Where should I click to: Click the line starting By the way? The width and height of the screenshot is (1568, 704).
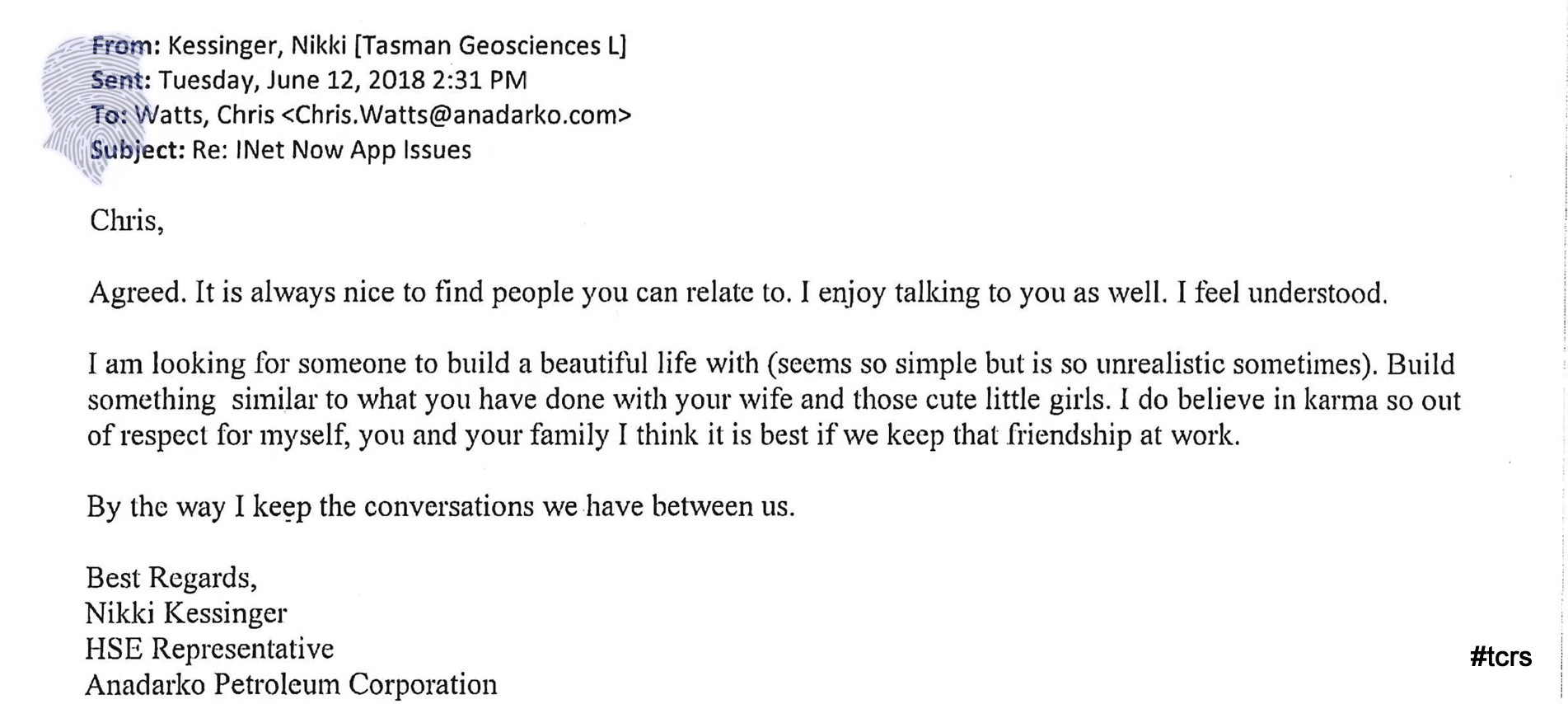coord(441,506)
